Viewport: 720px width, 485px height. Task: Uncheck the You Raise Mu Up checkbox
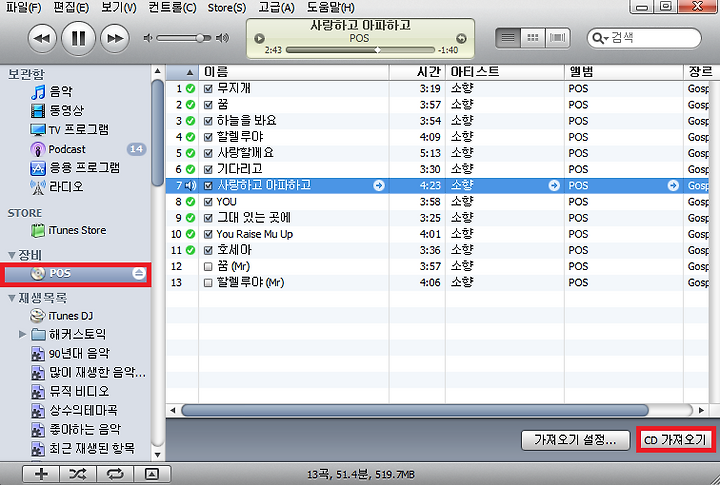[208, 234]
